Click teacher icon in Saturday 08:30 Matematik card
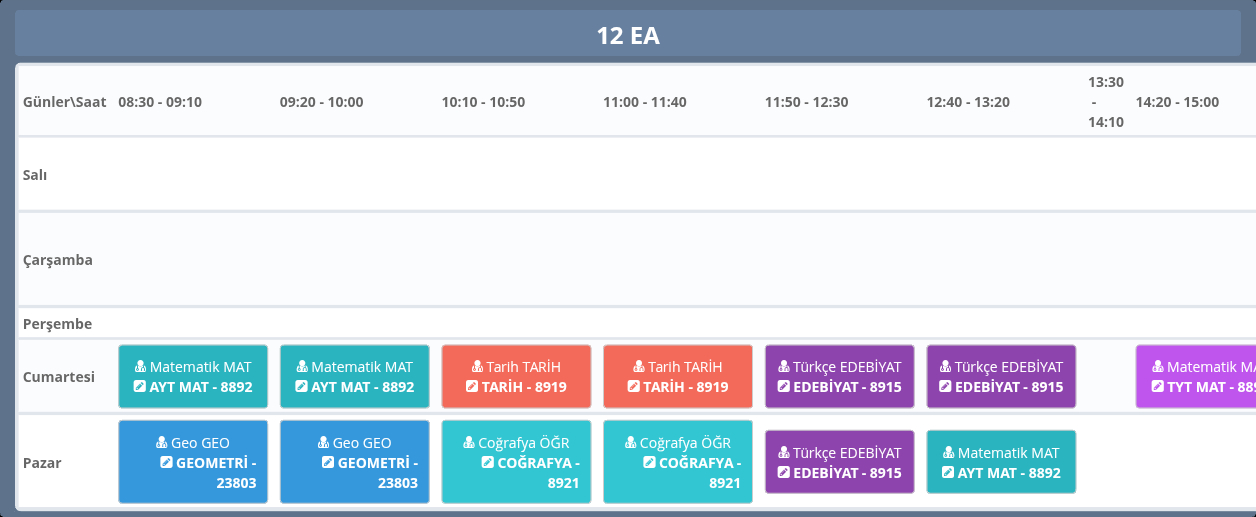The image size is (1256, 517). 140,367
